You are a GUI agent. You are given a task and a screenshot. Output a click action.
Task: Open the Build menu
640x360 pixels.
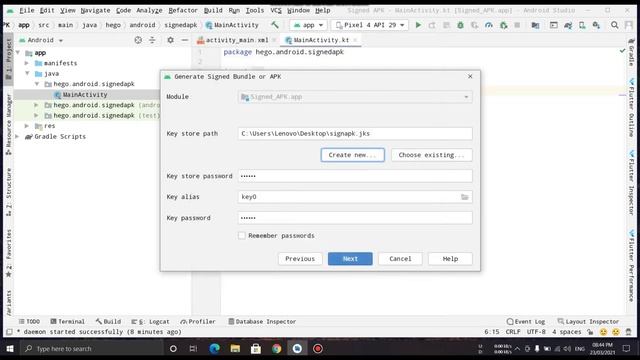click(x=213, y=10)
